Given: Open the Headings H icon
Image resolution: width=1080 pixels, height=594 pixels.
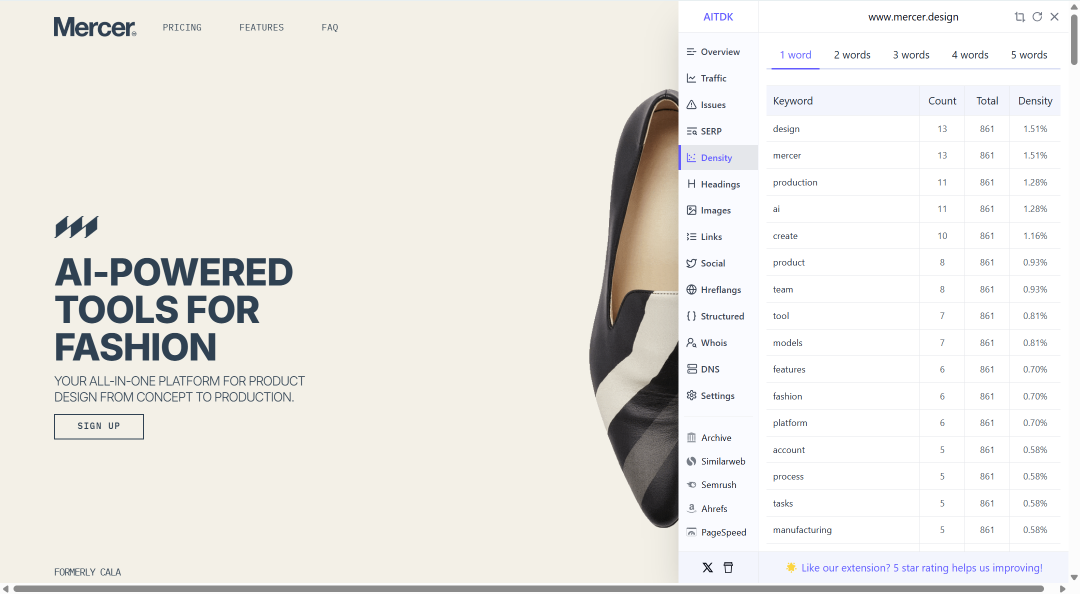Looking at the screenshot, I should [692, 184].
